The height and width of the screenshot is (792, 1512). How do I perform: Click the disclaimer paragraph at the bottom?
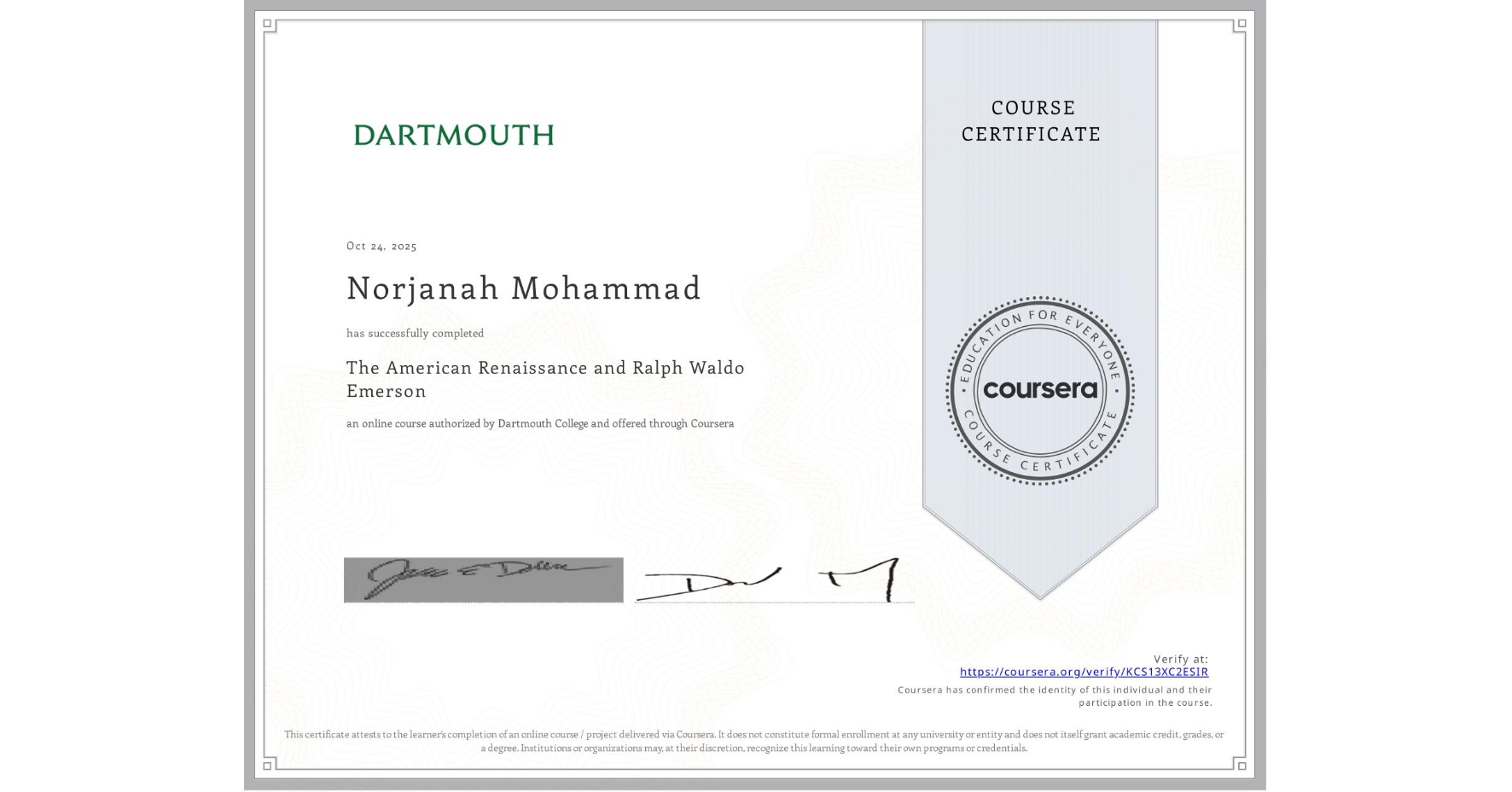[x=754, y=741]
